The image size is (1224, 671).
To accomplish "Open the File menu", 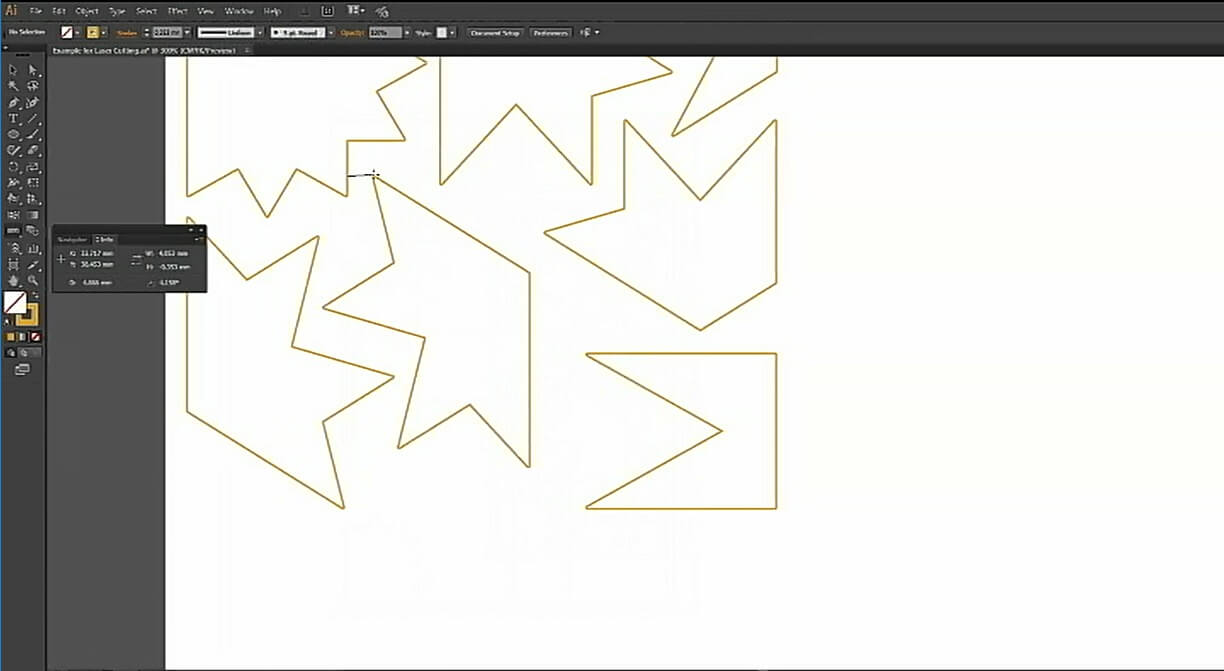I will point(35,11).
